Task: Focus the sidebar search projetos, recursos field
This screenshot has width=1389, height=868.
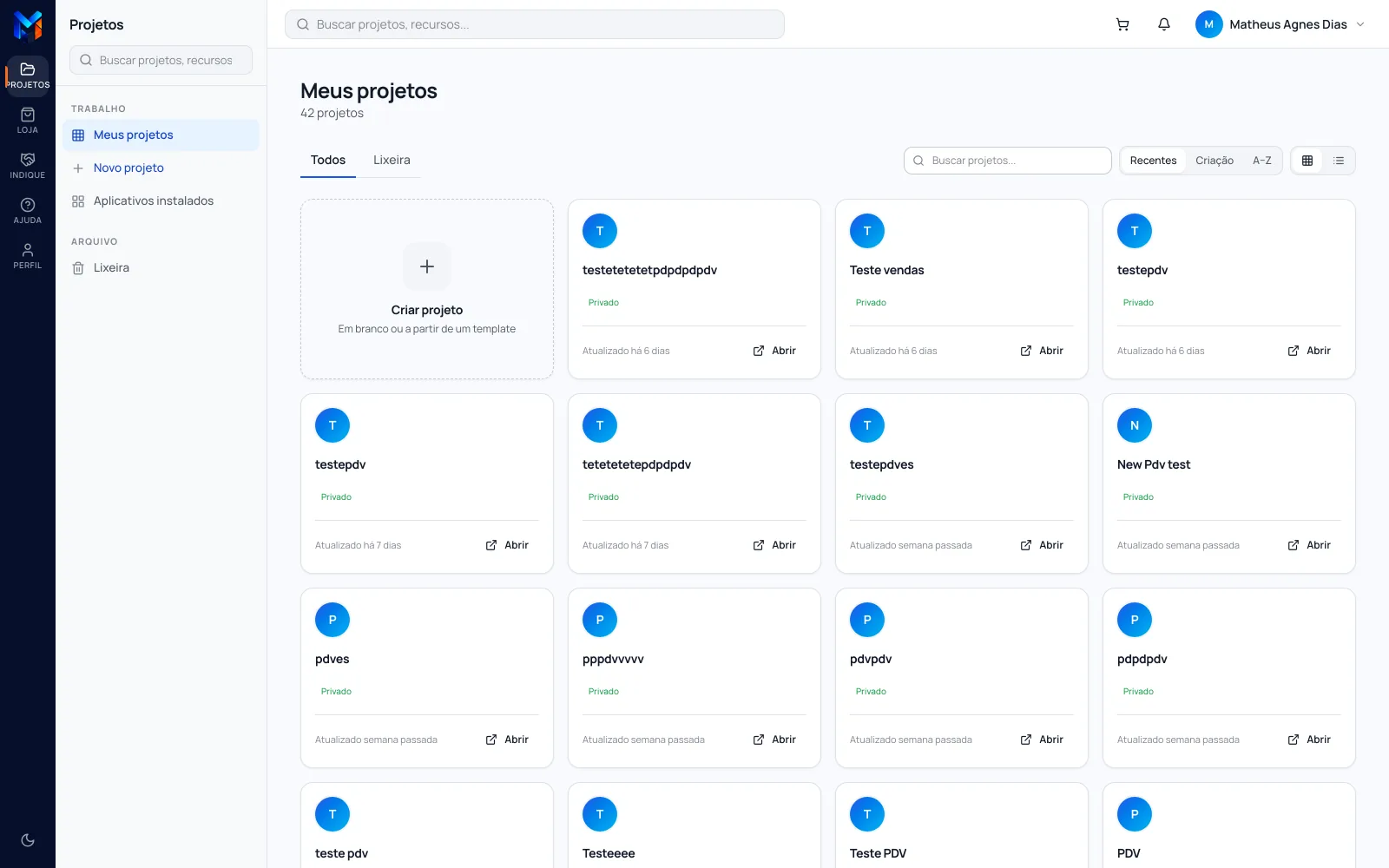Action: coord(161,60)
